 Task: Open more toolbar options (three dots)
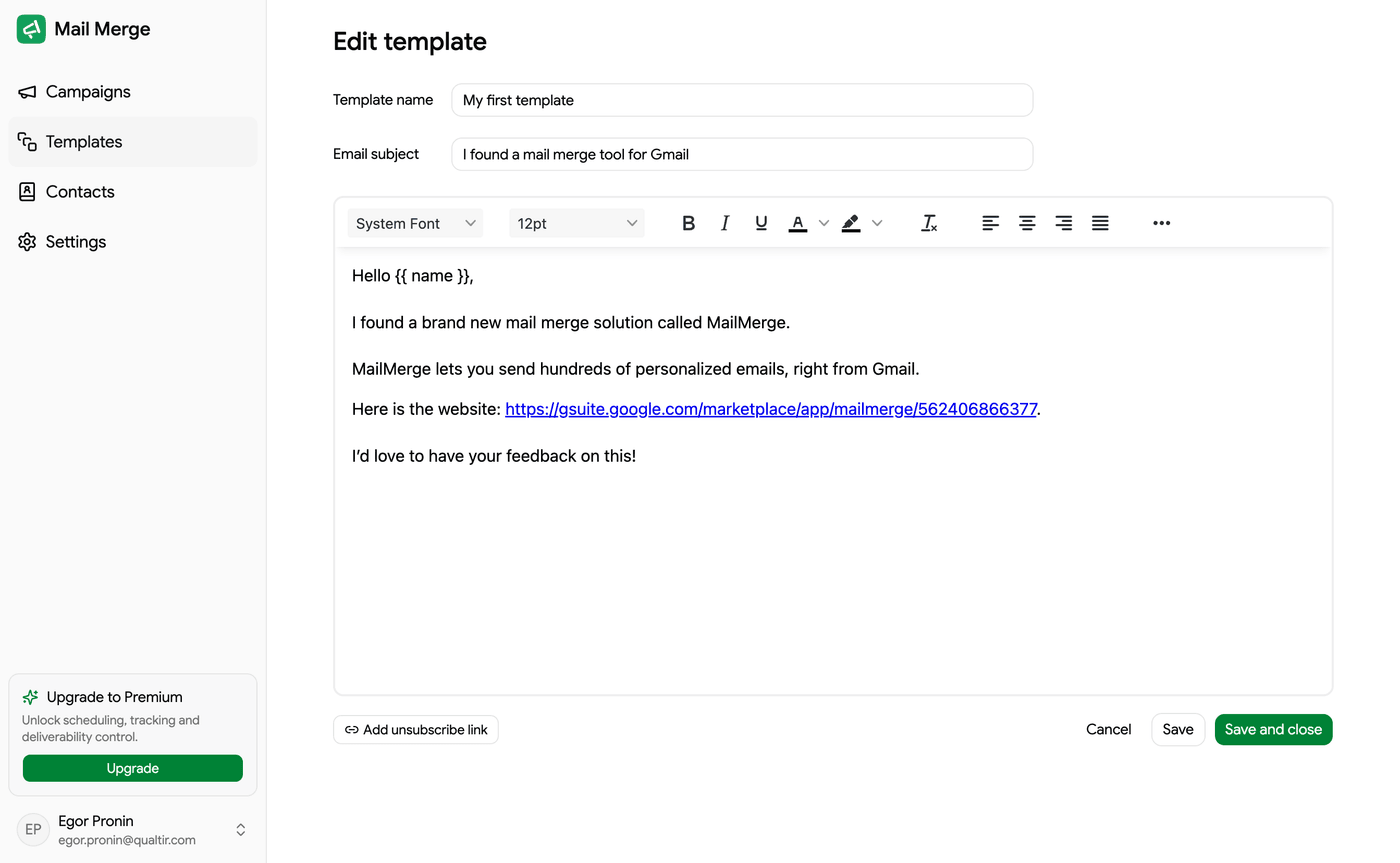coord(1161,223)
